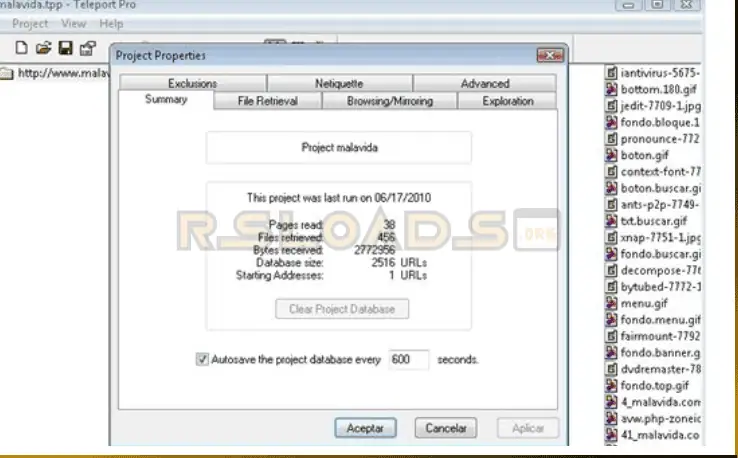Switch to the Browsing/Mirroring tab
The width and height of the screenshot is (738, 458).
(x=389, y=101)
